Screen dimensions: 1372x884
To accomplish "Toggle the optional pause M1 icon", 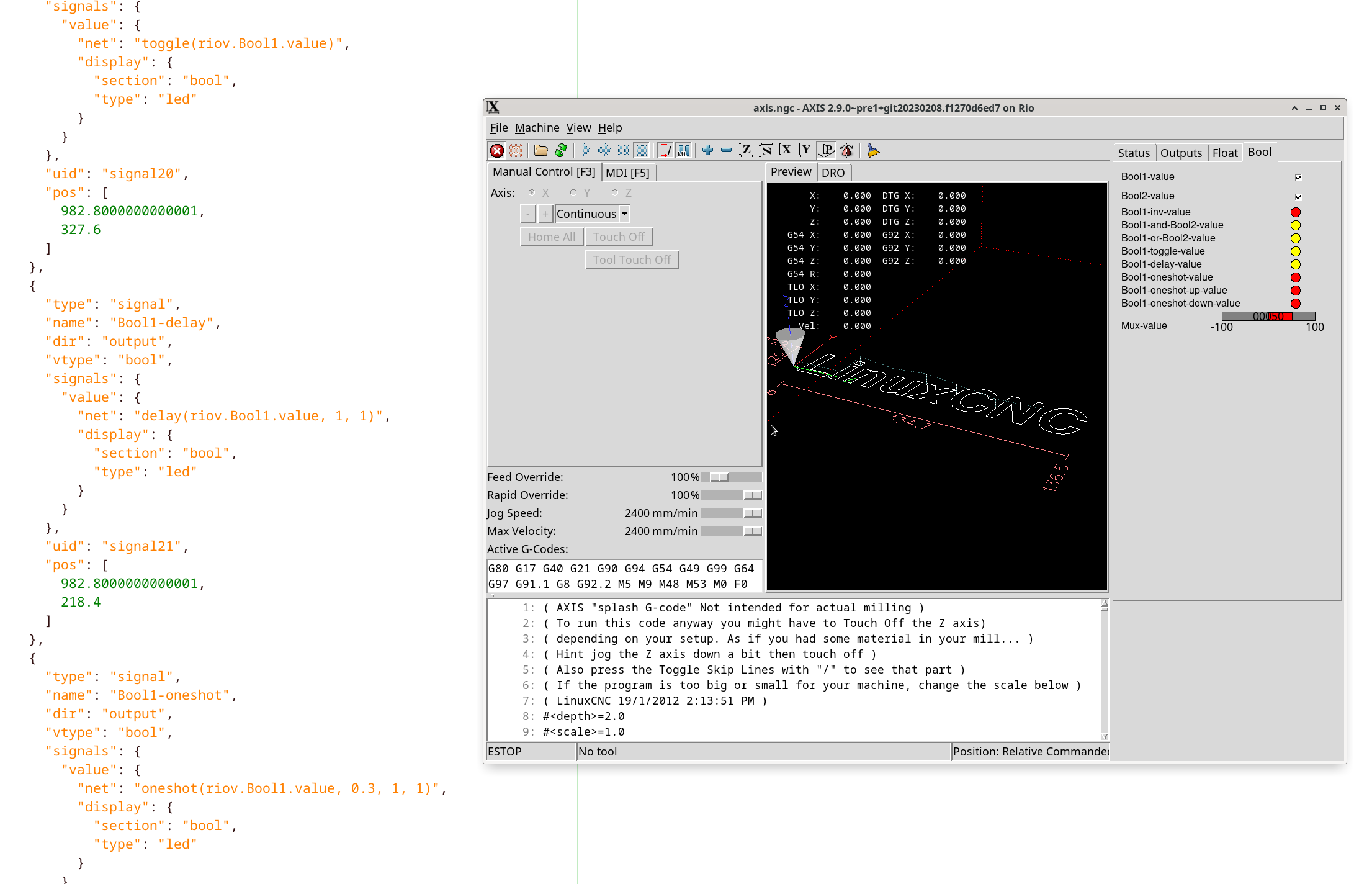I will coord(684,150).
